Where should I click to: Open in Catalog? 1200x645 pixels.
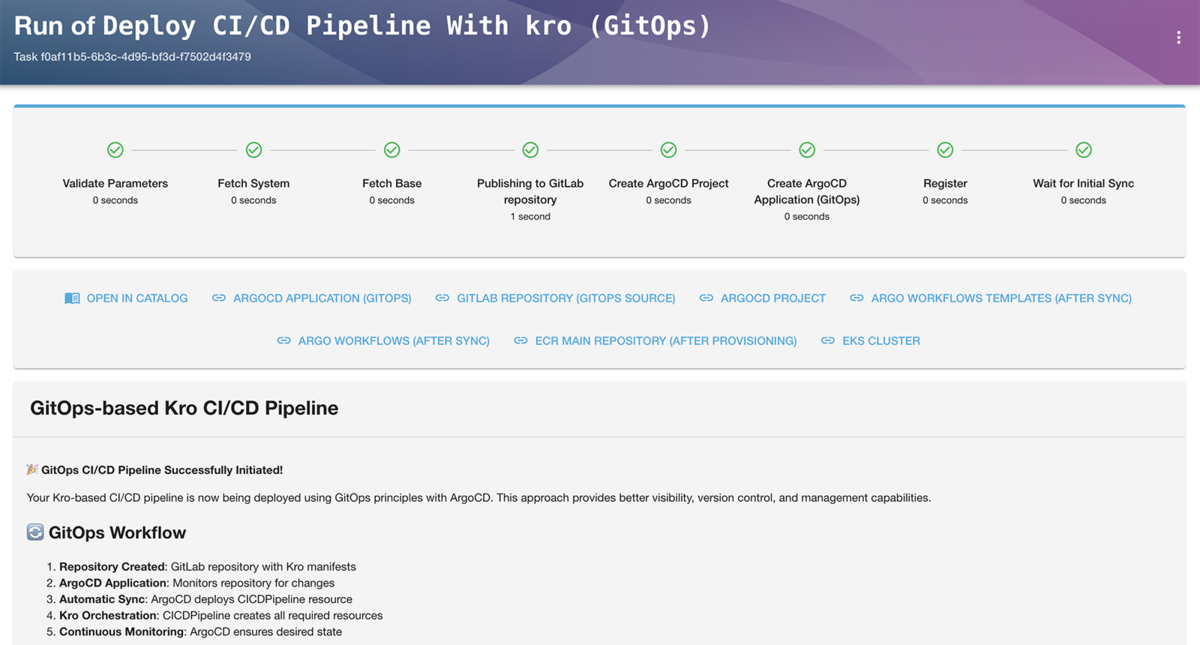point(137,298)
